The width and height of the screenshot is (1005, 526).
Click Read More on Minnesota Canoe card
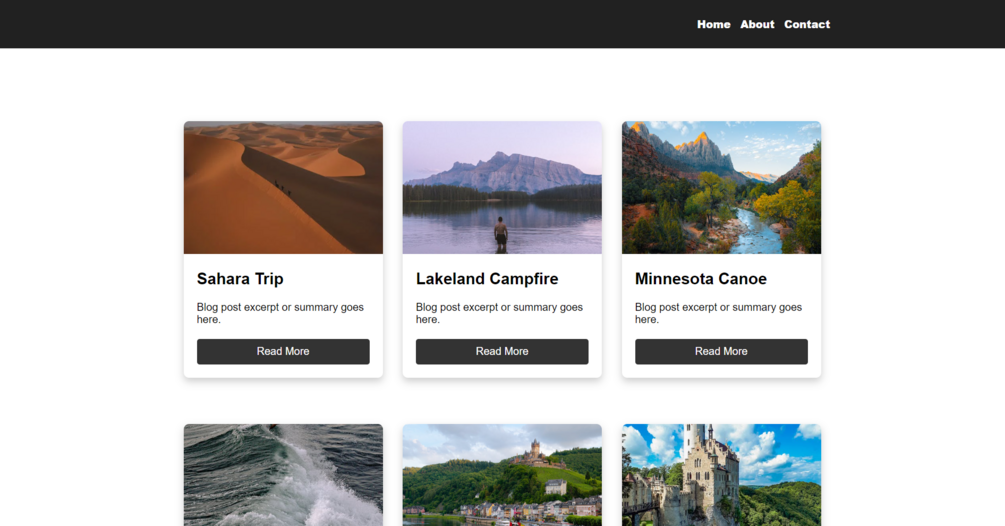pos(721,351)
